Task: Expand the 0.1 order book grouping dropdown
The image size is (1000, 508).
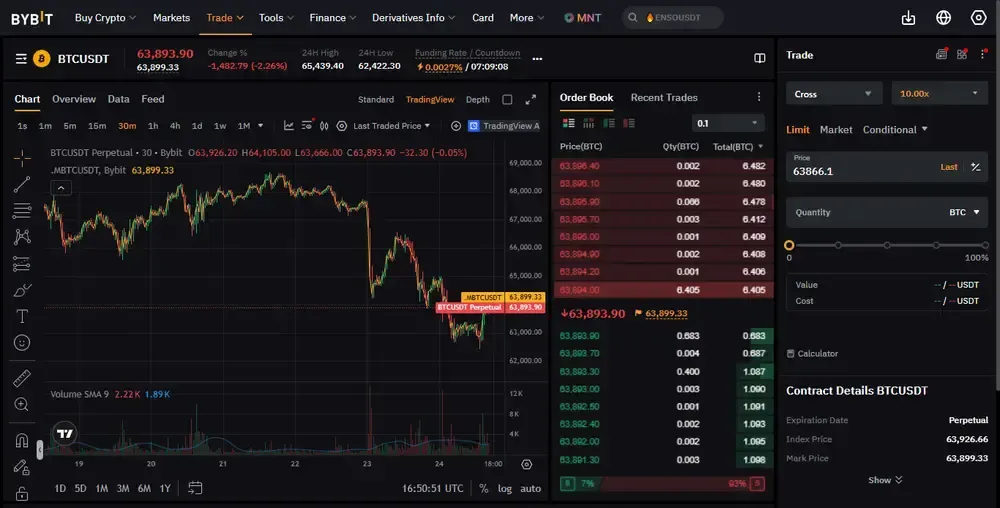Action: [728, 123]
